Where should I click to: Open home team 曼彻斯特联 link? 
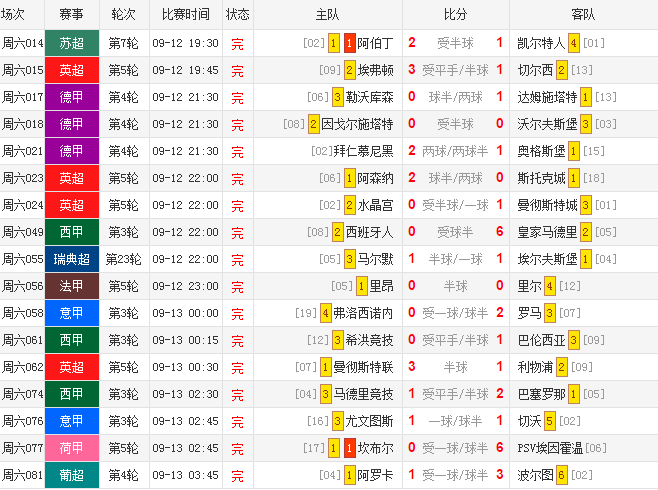pyautogui.click(x=363, y=368)
